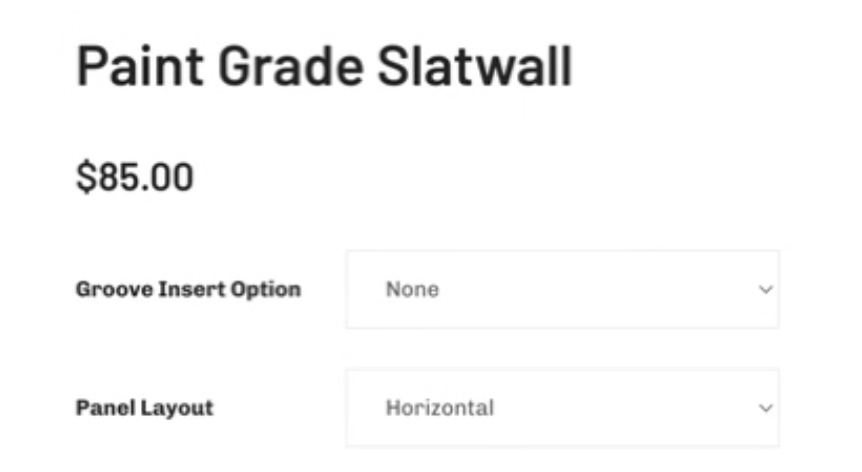
Task: Select the Horizontal value text
Action: 439,408
